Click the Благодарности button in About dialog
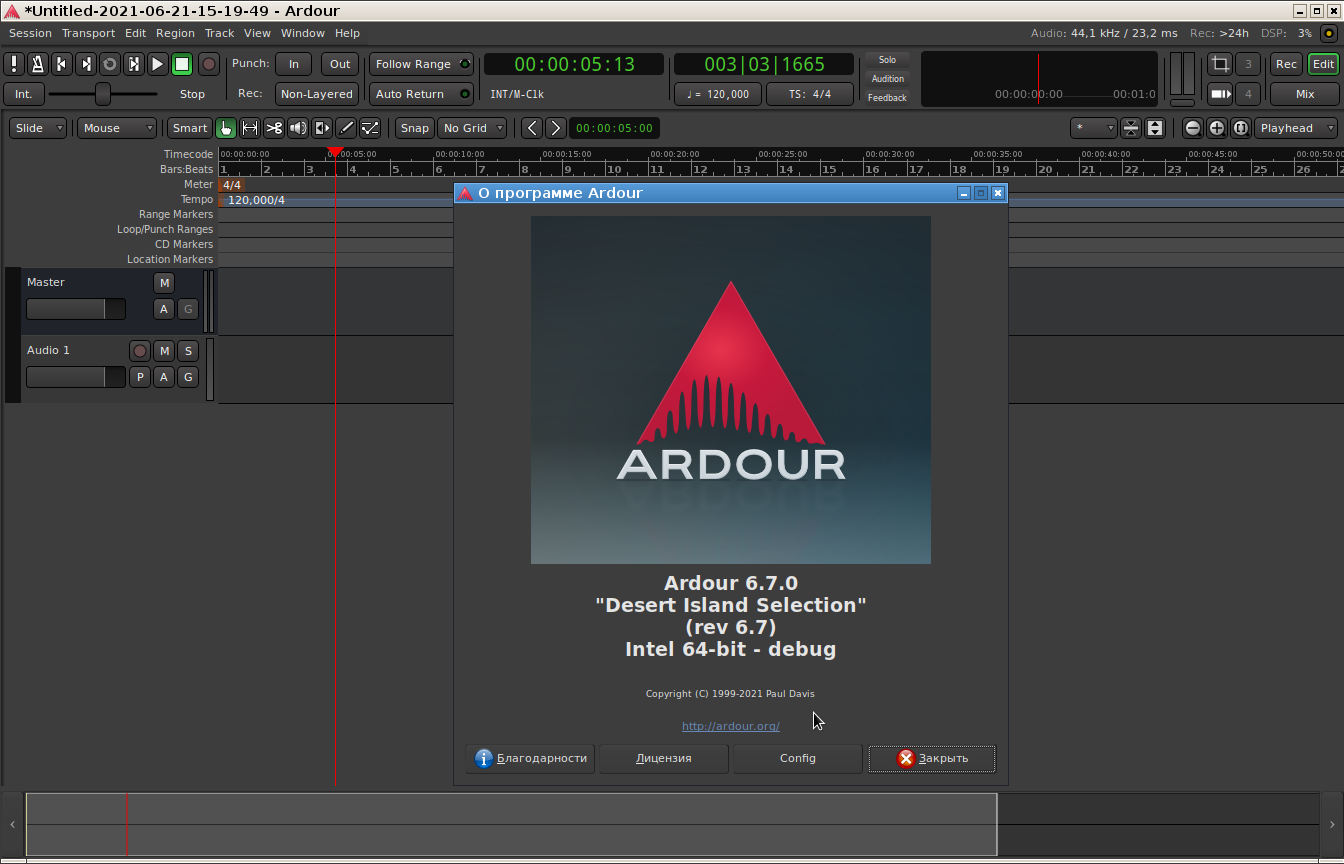This screenshot has height=864, width=1344. [x=530, y=758]
